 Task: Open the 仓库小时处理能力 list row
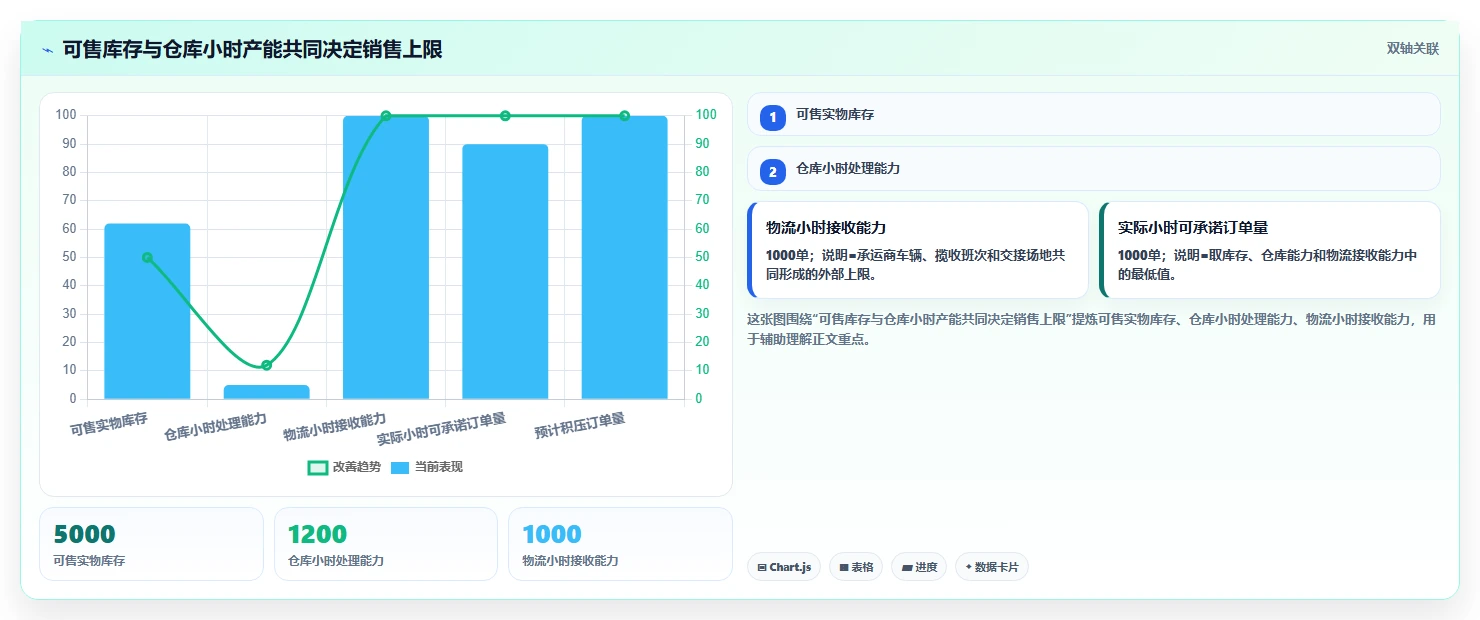1093,169
